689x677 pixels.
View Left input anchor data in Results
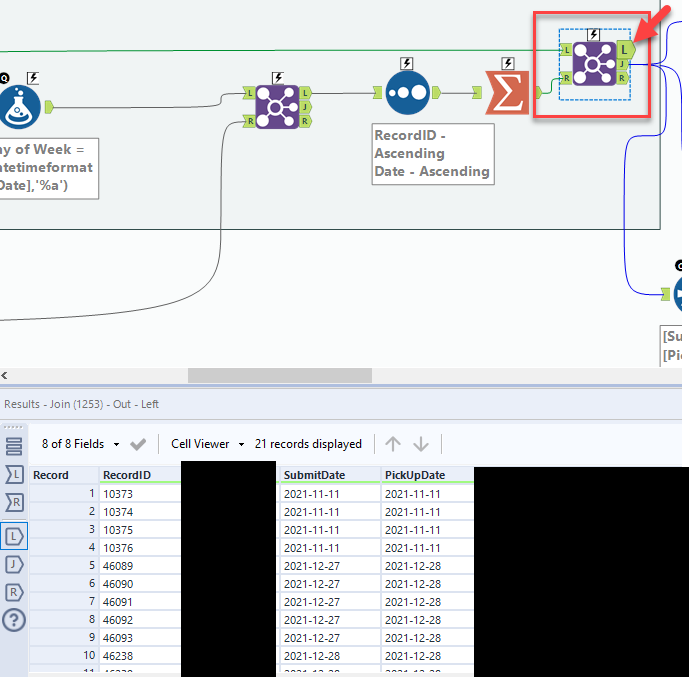(x=14, y=475)
